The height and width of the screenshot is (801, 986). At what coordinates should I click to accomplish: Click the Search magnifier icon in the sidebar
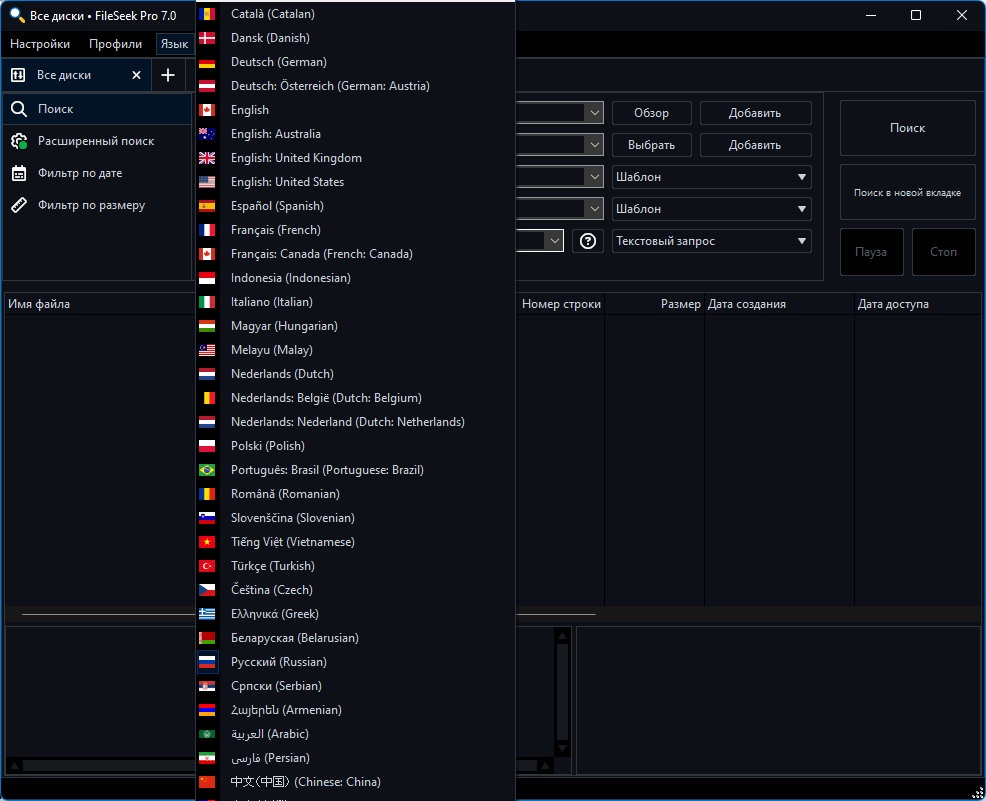(x=19, y=109)
